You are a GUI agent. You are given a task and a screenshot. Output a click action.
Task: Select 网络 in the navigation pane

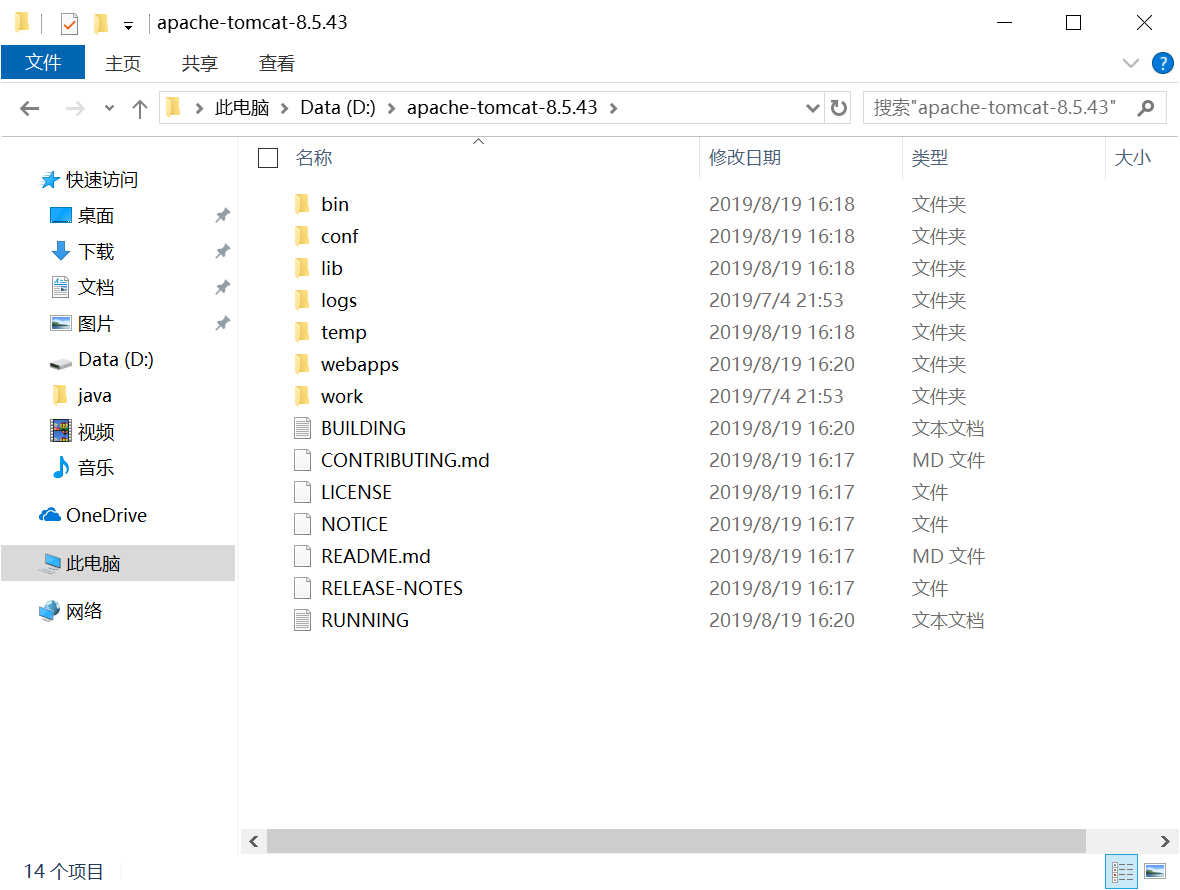click(84, 611)
